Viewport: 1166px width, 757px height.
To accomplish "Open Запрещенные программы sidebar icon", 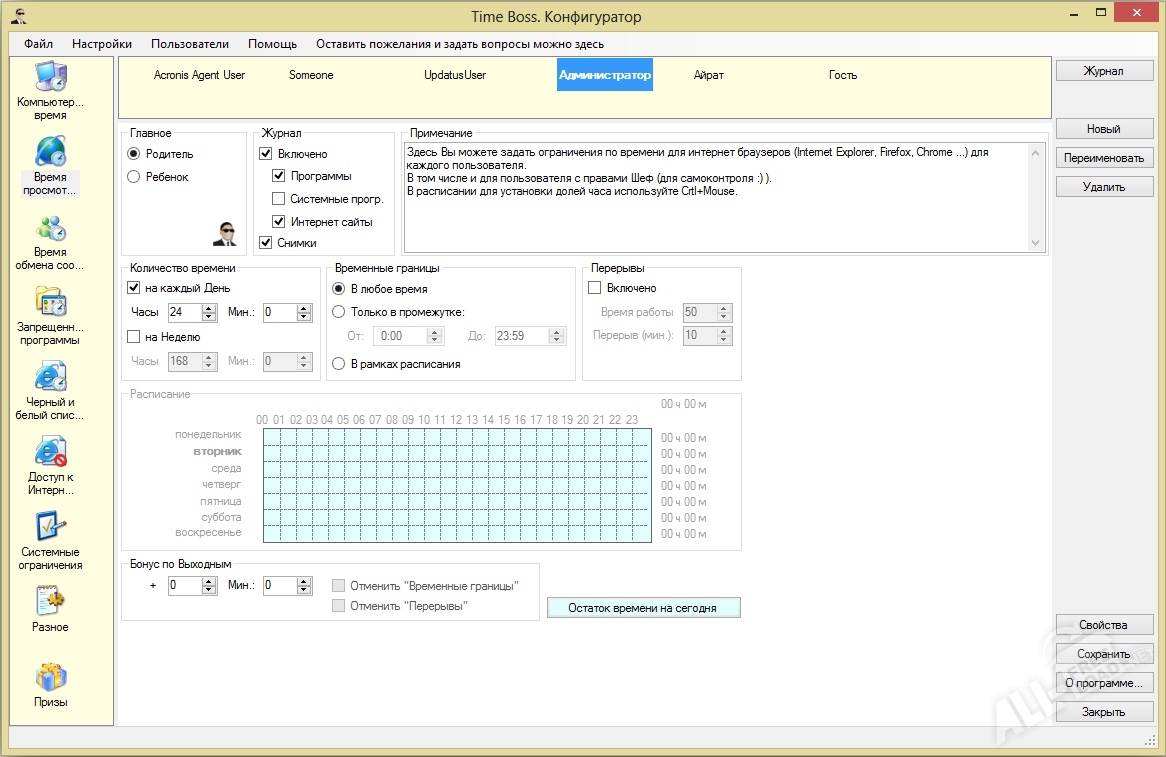I will (50, 302).
